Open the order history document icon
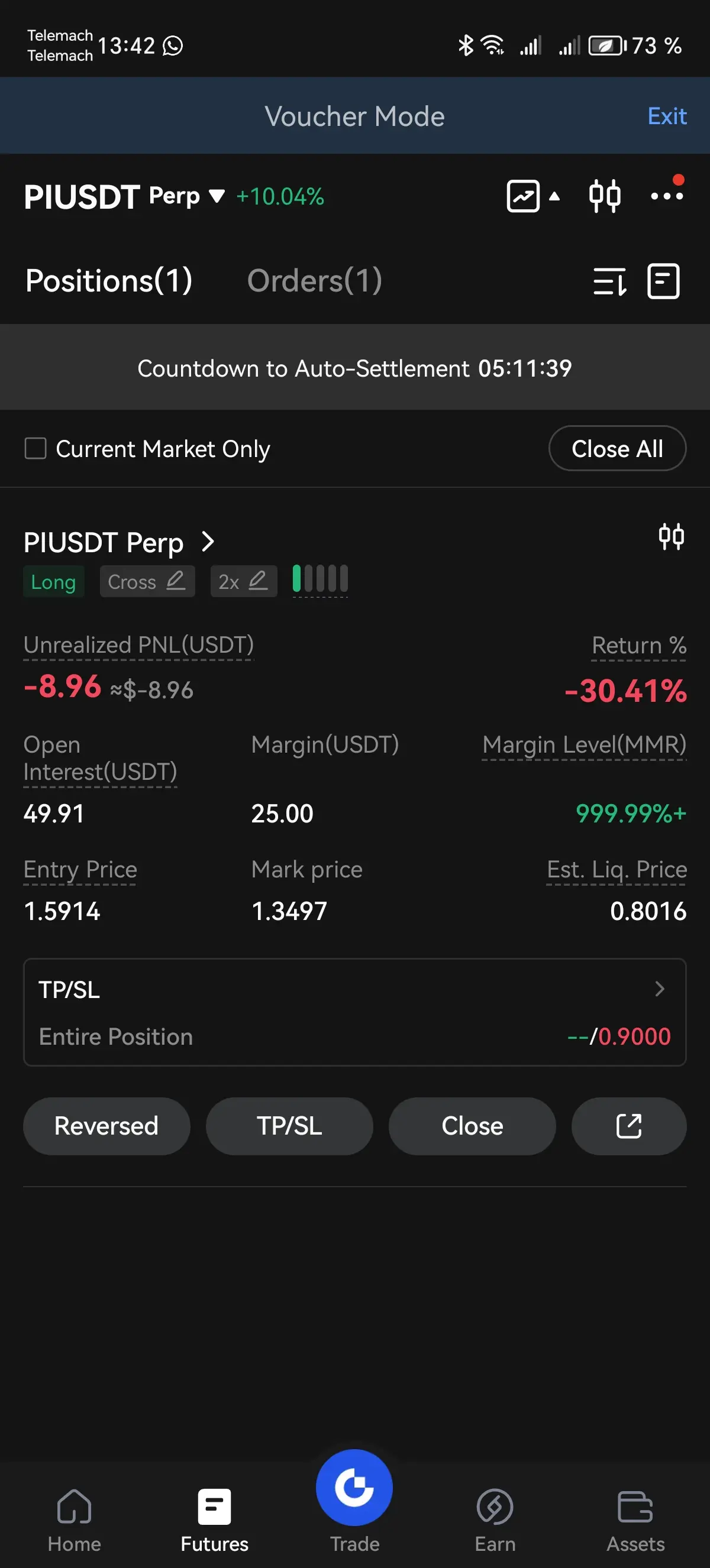This screenshot has height=1568, width=710. point(663,281)
